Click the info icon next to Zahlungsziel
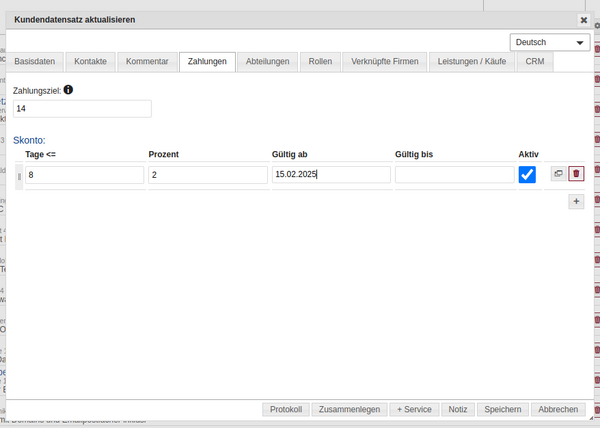The image size is (600, 428). pos(68,90)
